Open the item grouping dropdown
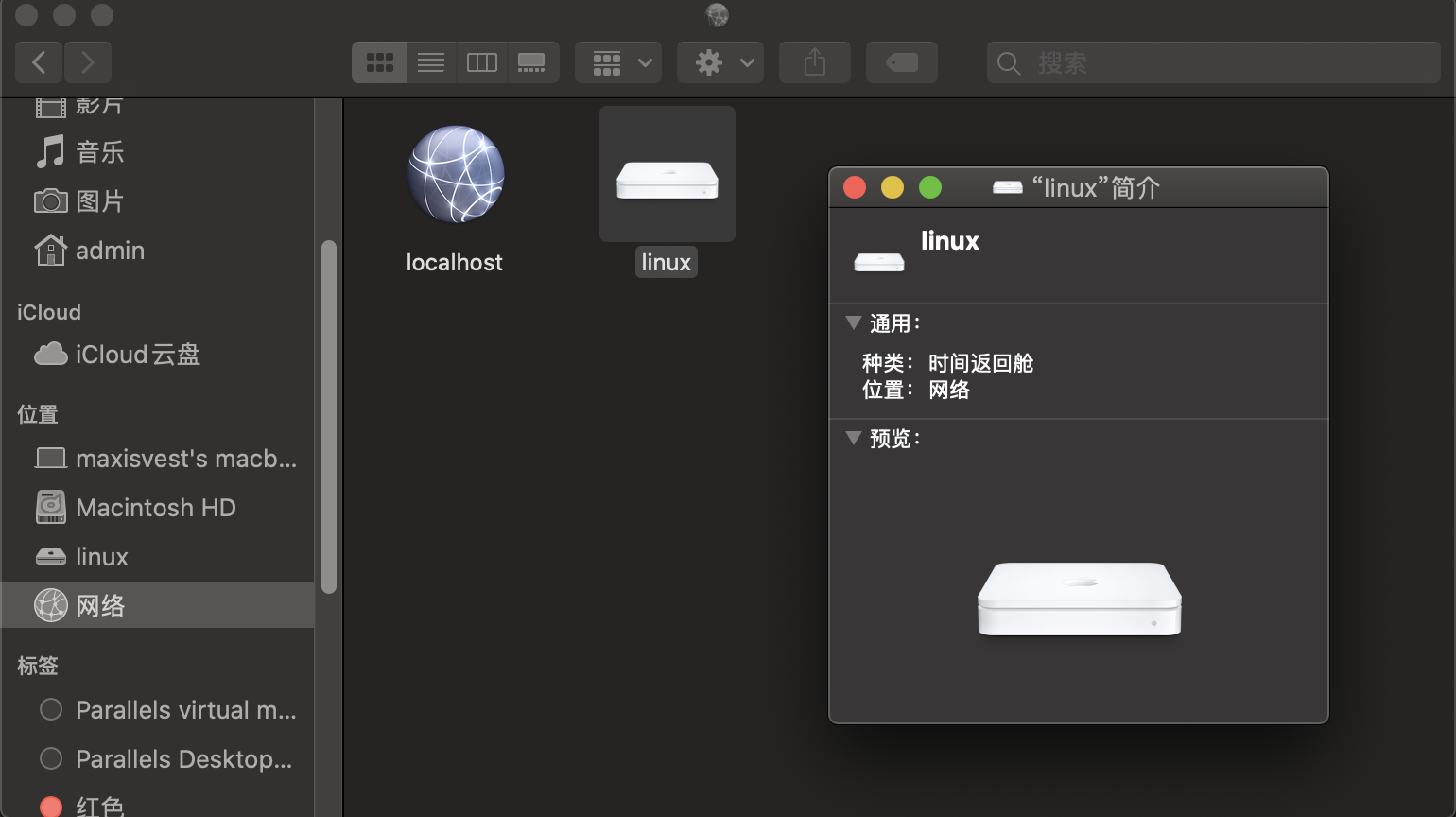Viewport: 1456px width, 817px height. [x=618, y=62]
